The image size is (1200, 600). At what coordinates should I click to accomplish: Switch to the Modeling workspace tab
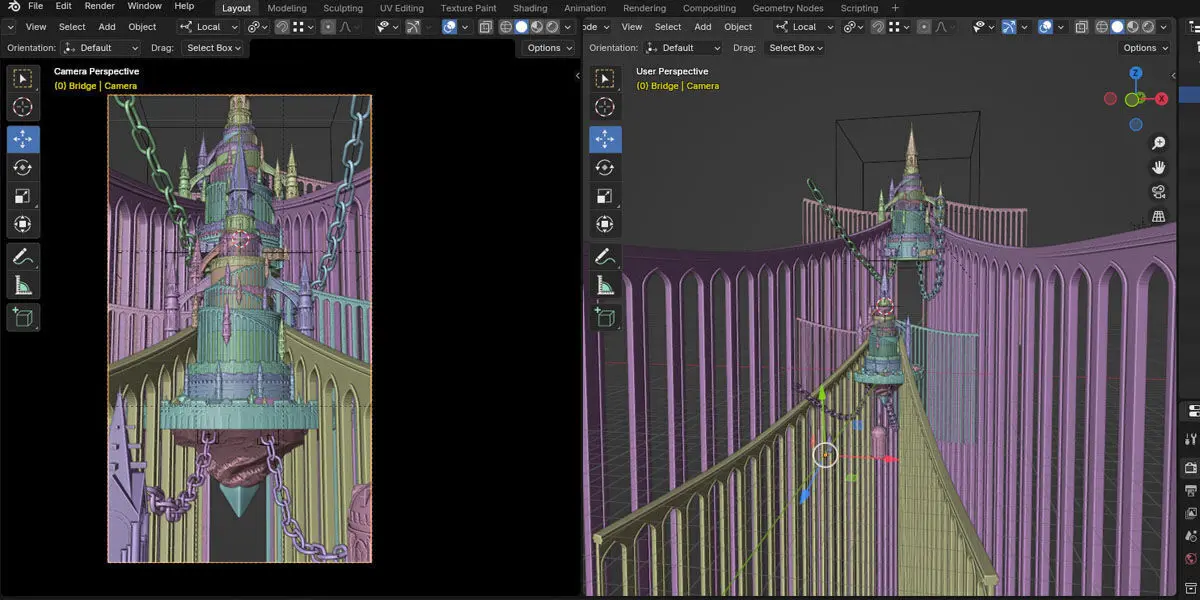(x=287, y=8)
